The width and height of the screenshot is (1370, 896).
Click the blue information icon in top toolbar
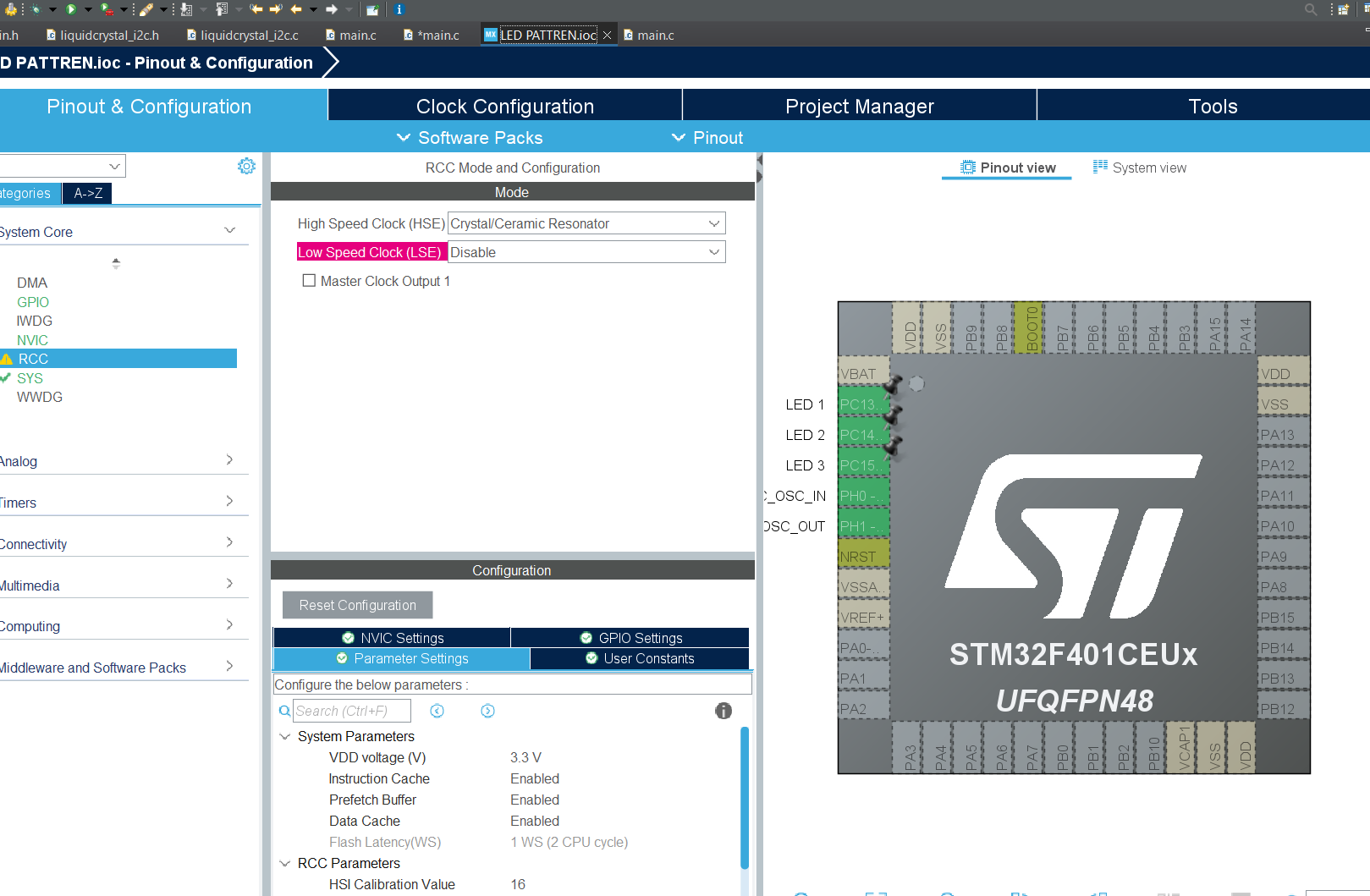(x=399, y=9)
